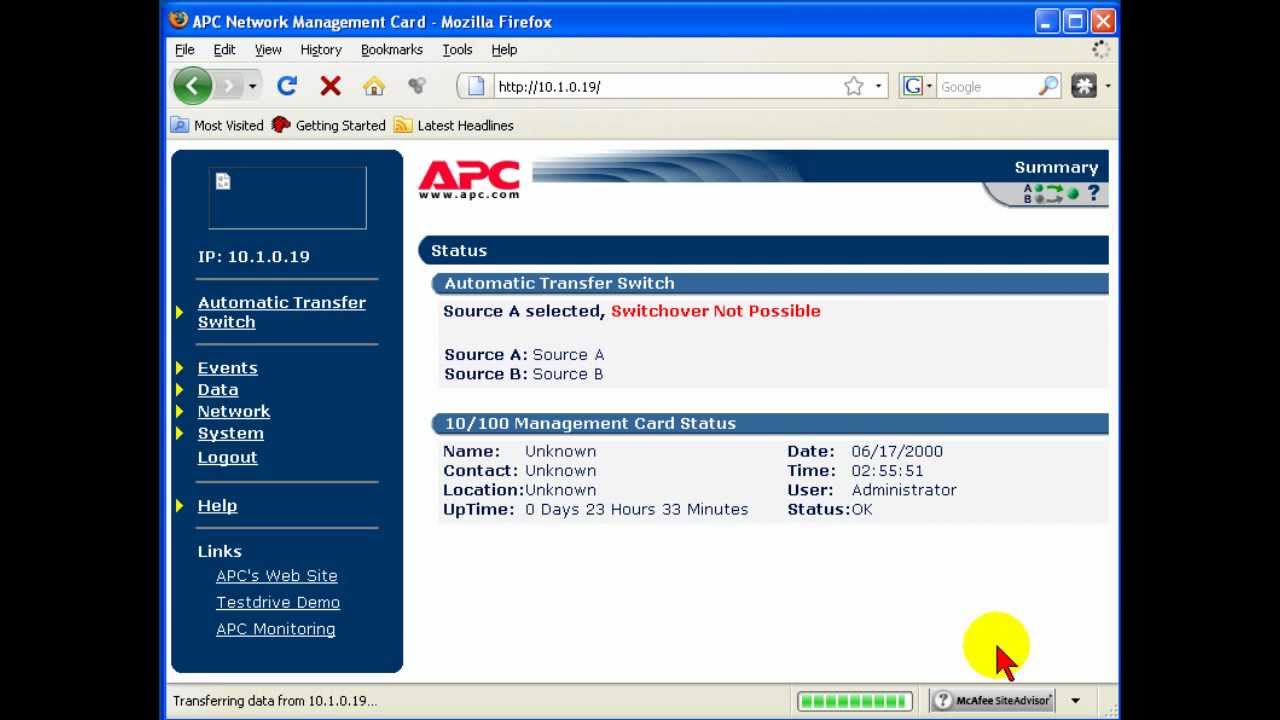Open the Tools menu

(x=457, y=49)
